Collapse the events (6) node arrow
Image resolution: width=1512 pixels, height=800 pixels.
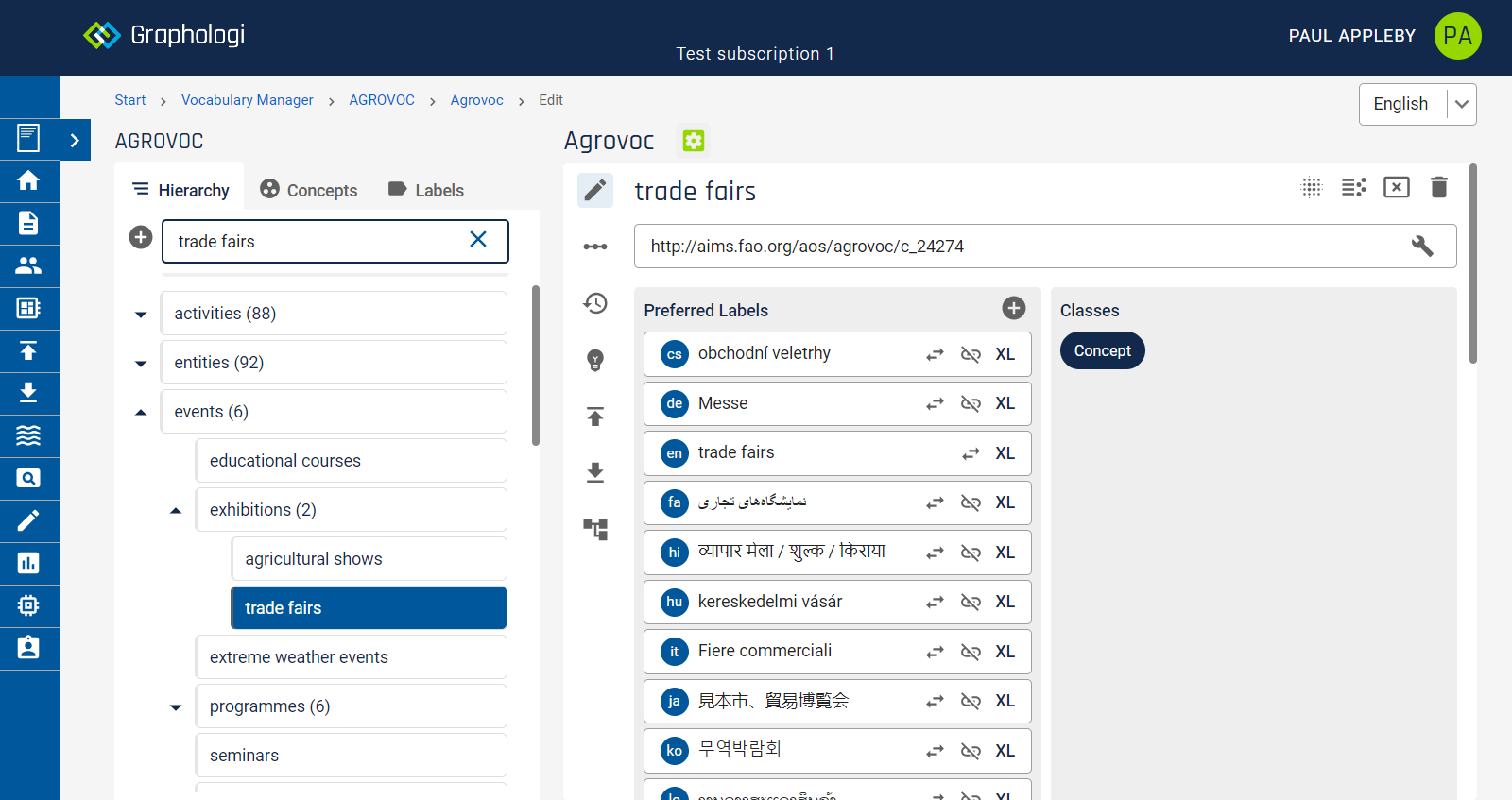click(141, 412)
